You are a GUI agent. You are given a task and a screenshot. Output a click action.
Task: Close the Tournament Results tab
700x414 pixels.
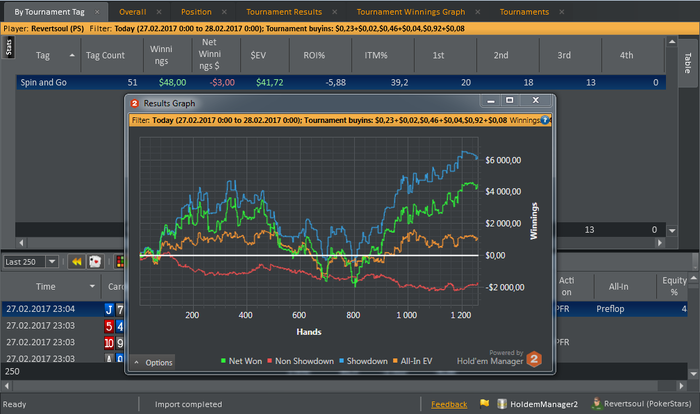[335, 12]
